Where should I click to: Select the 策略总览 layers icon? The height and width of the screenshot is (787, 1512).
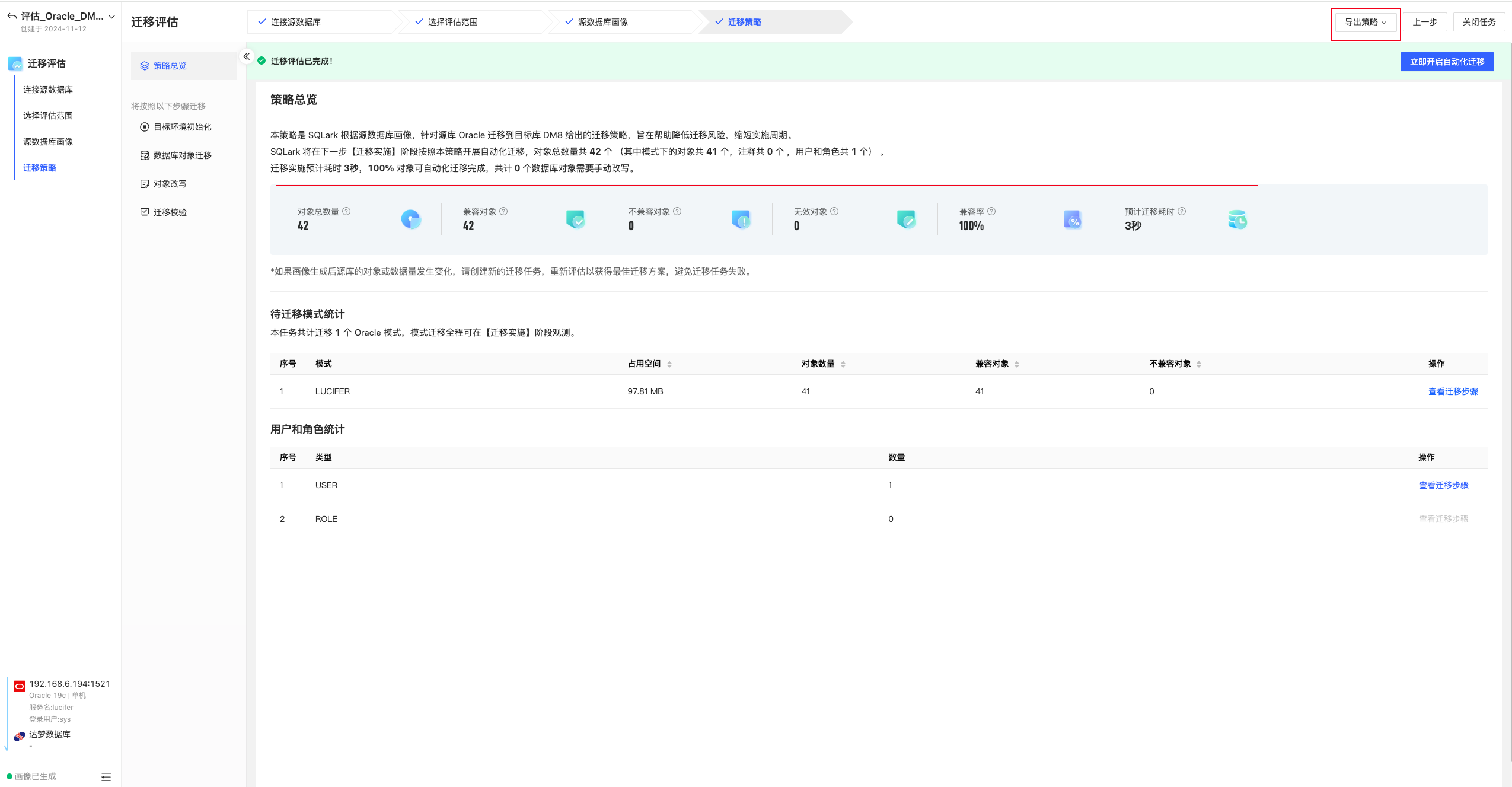click(144, 65)
